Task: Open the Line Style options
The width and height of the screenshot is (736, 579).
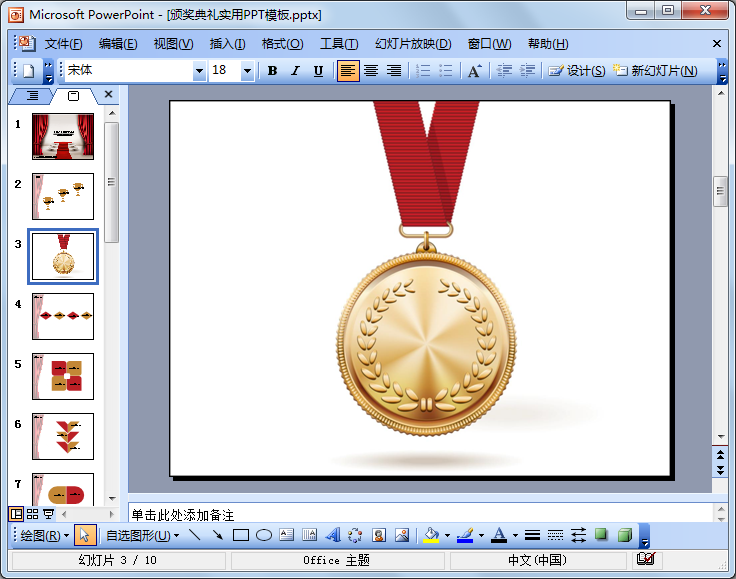Action: click(x=532, y=535)
